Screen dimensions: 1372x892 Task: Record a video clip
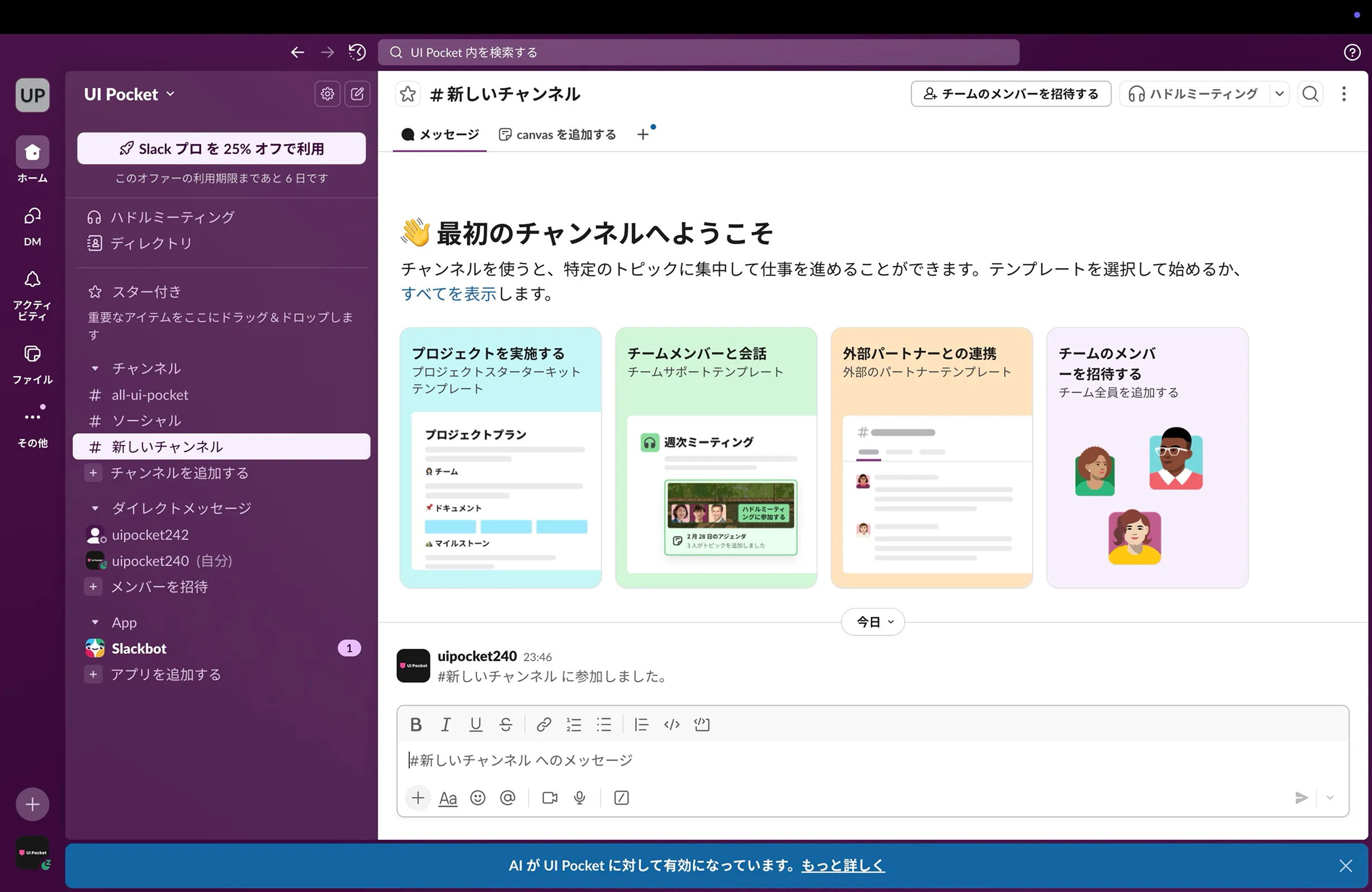click(x=550, y=798)
